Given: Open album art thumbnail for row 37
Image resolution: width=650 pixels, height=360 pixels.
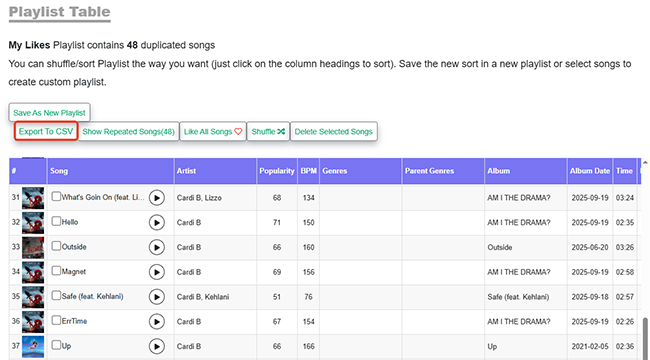Looking at the screenshot, I should [33, 347].
